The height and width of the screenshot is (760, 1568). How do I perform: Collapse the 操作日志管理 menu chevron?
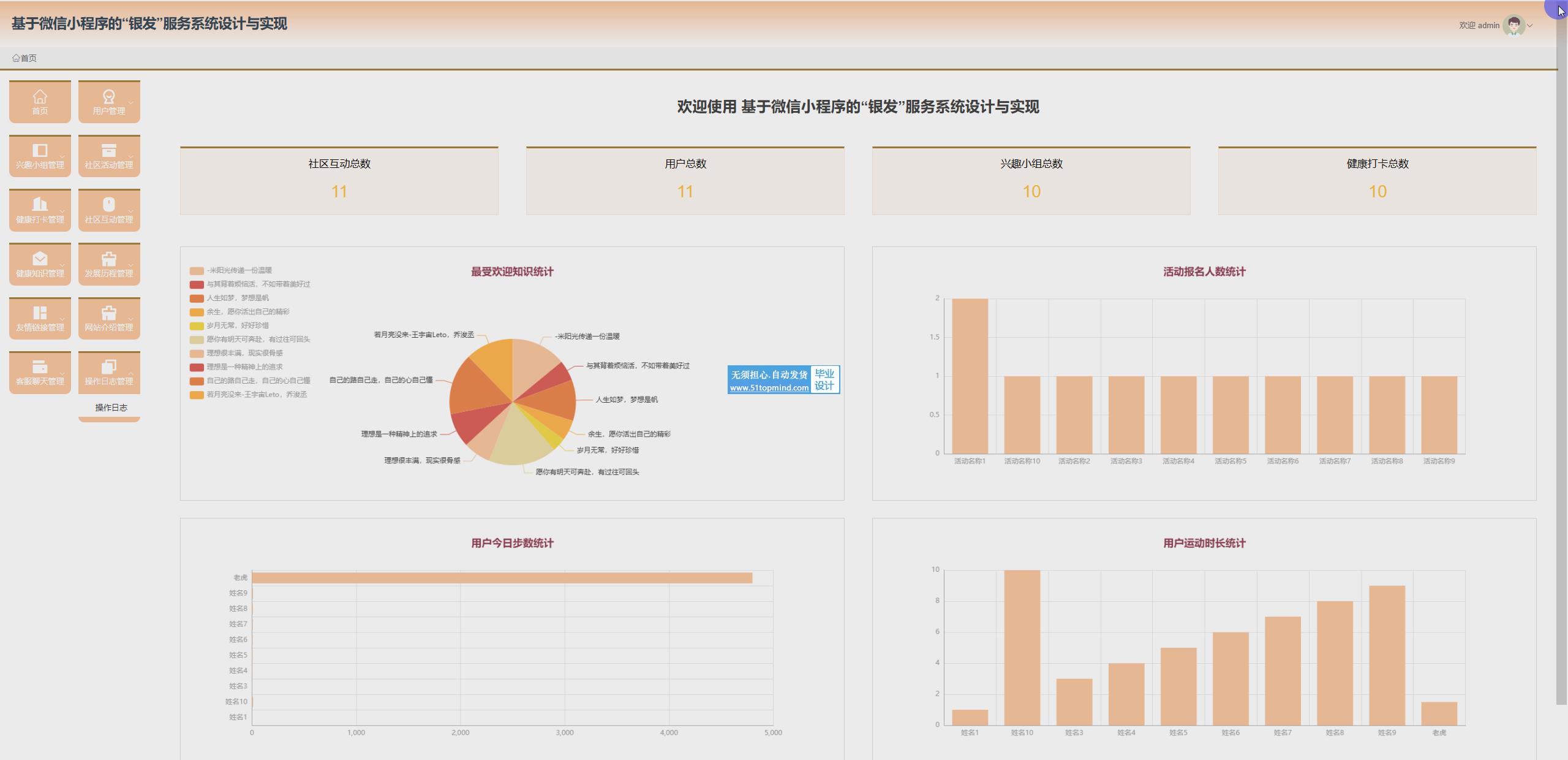click(x=130, y=373)
